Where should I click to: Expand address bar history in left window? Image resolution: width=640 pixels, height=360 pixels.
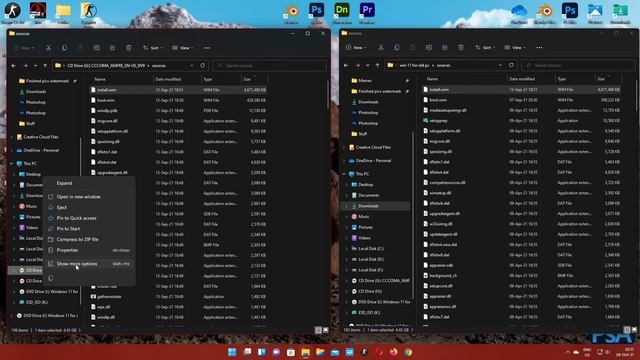[192, 65]
